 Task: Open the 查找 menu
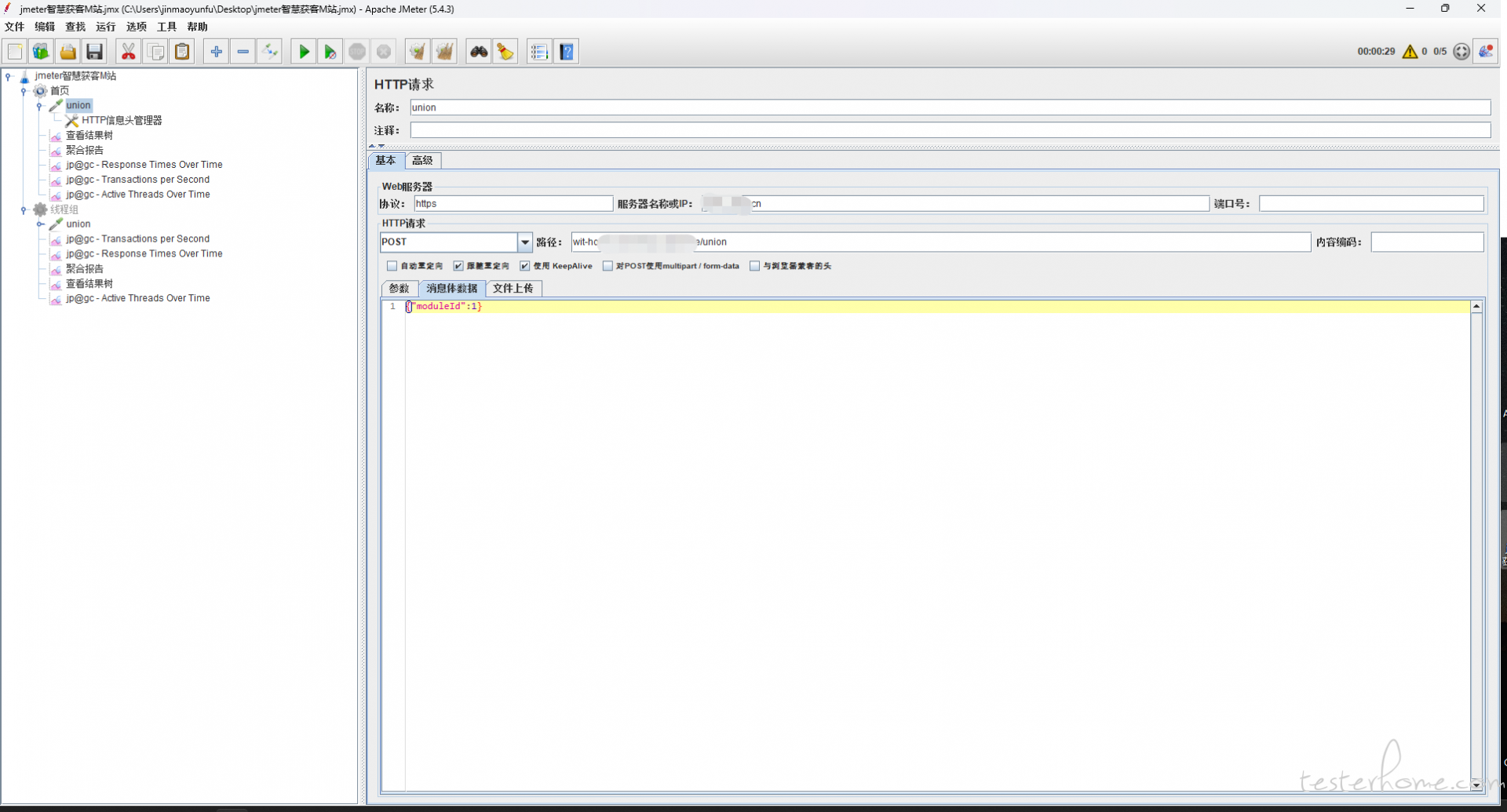click(75, 27)
